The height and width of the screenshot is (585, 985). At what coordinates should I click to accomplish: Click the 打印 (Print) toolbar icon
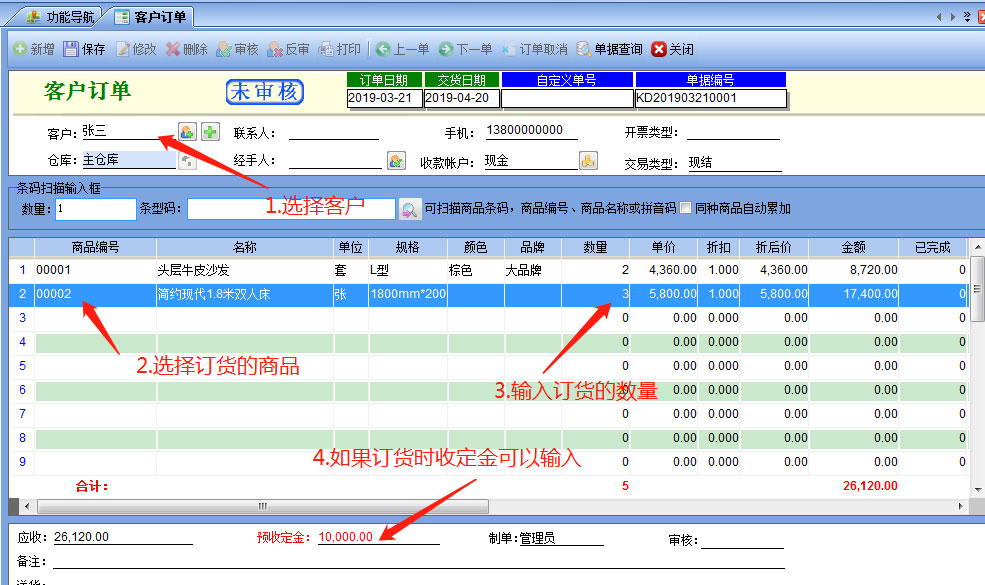coord(338,49)
